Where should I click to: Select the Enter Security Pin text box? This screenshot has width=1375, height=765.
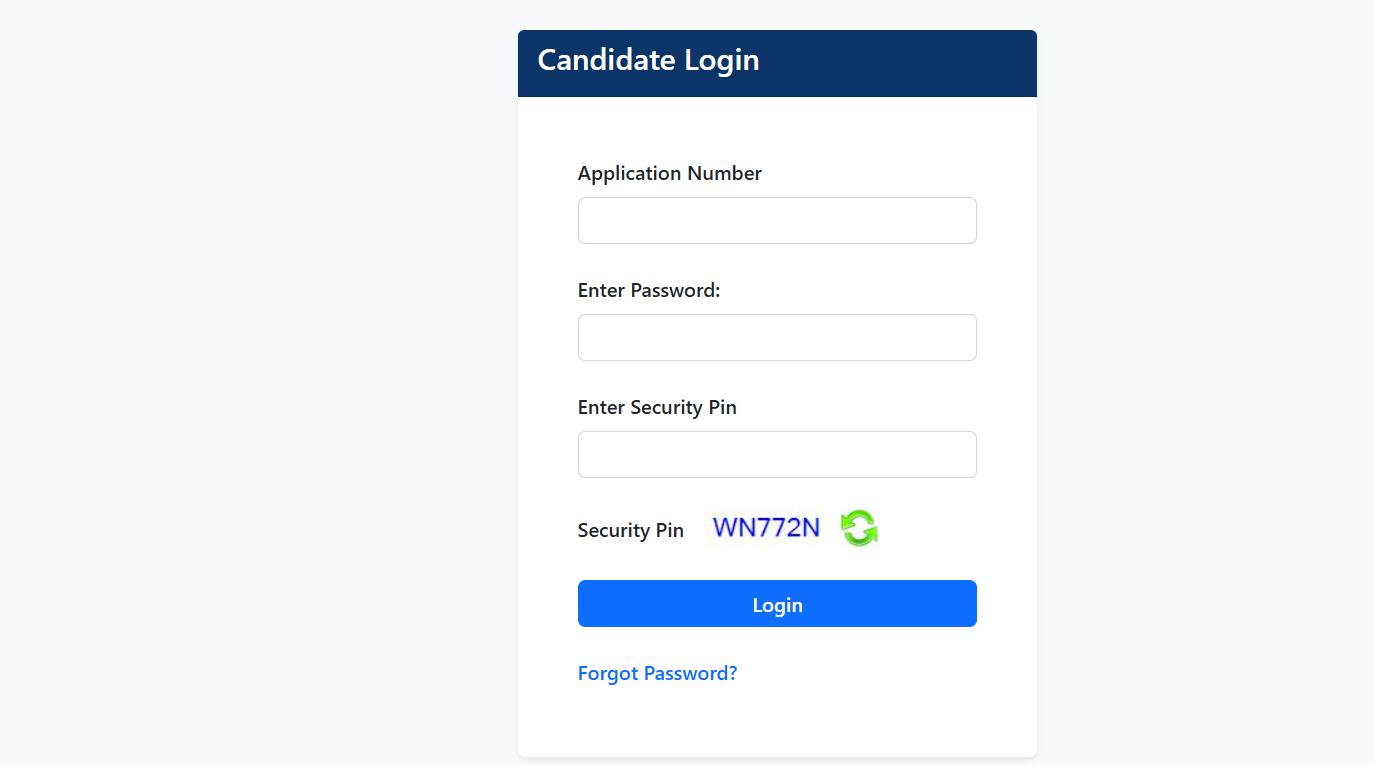tap(777, 454)
